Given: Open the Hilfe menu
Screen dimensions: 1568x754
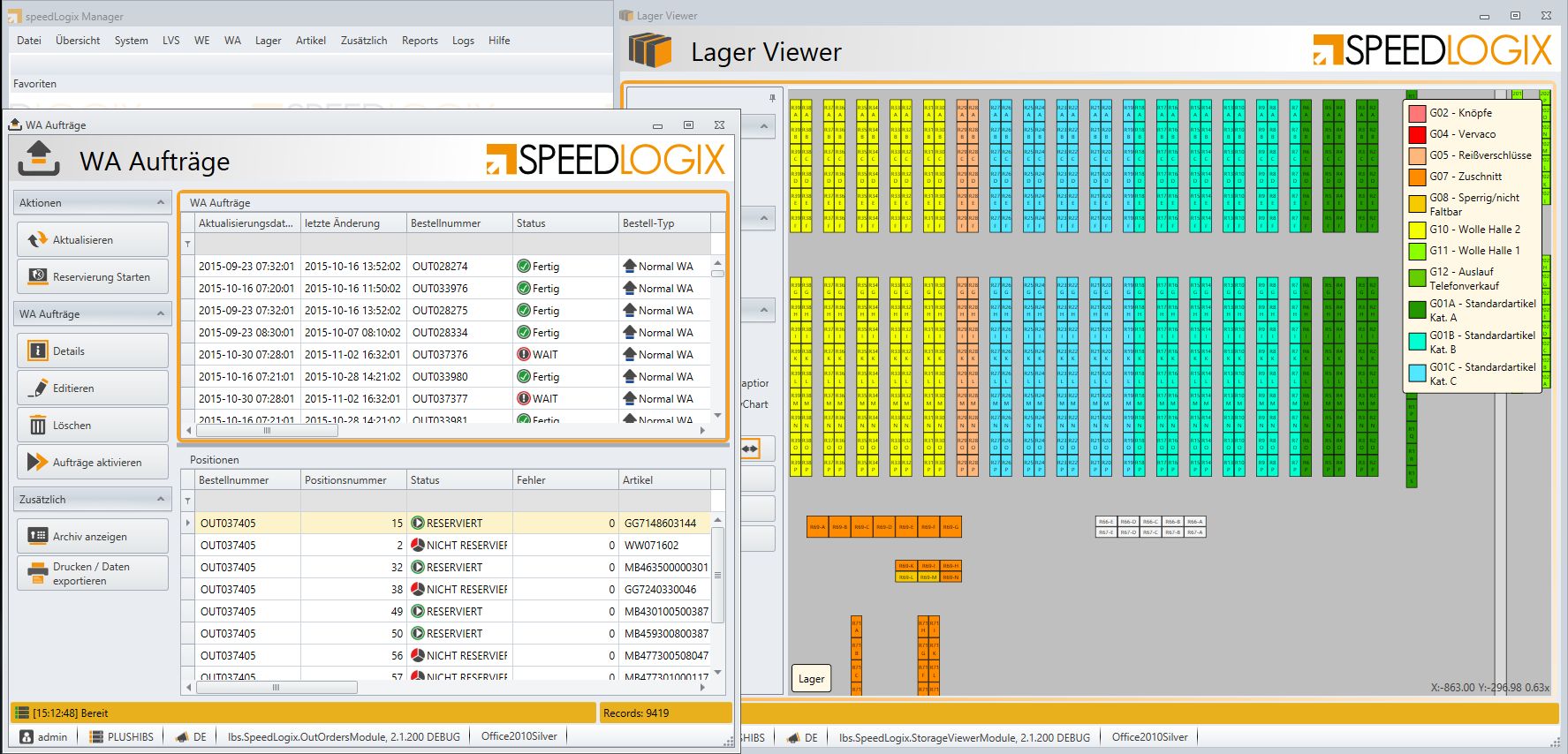Looking at the screenshot, I should pos(499,41).
